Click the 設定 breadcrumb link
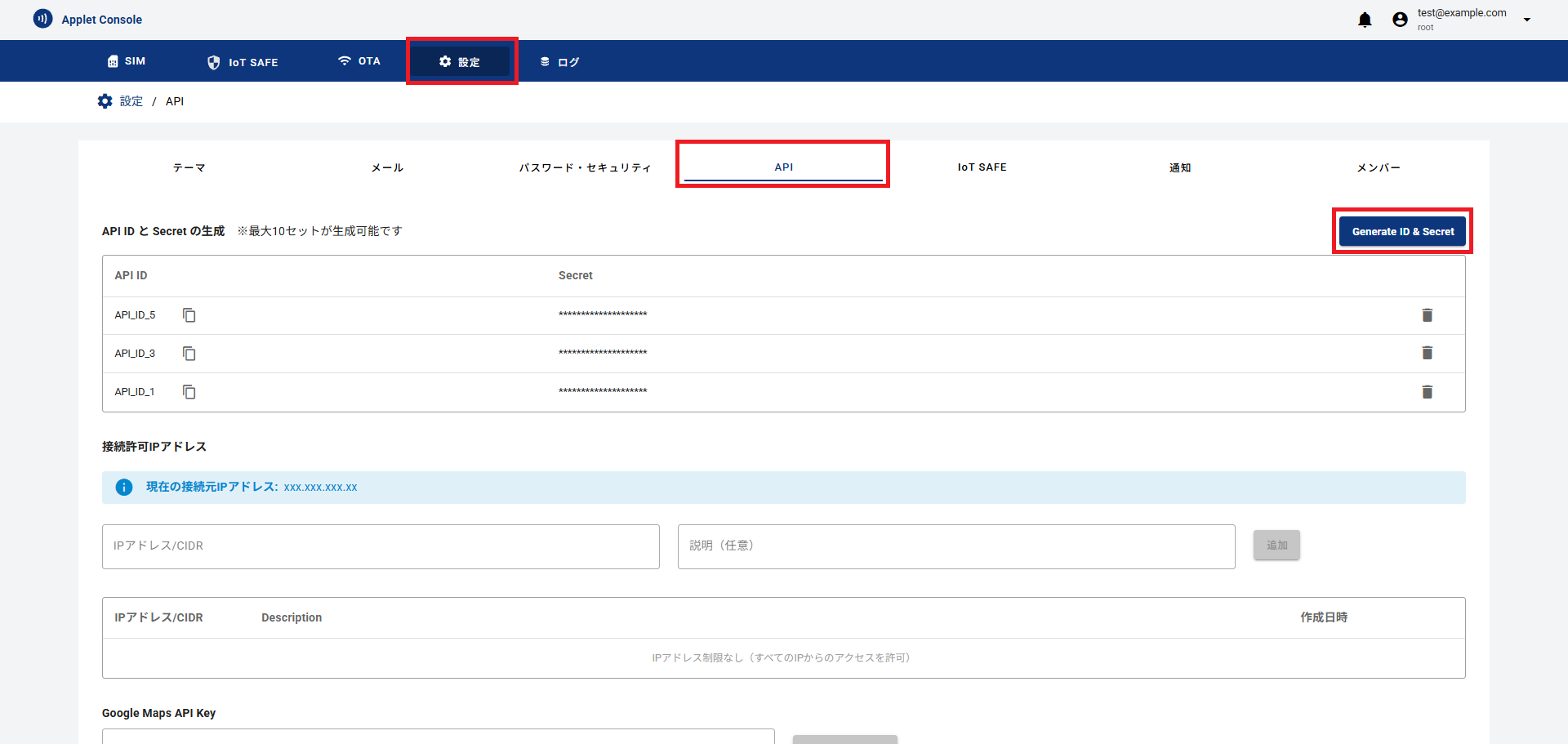 coord(131,101)
